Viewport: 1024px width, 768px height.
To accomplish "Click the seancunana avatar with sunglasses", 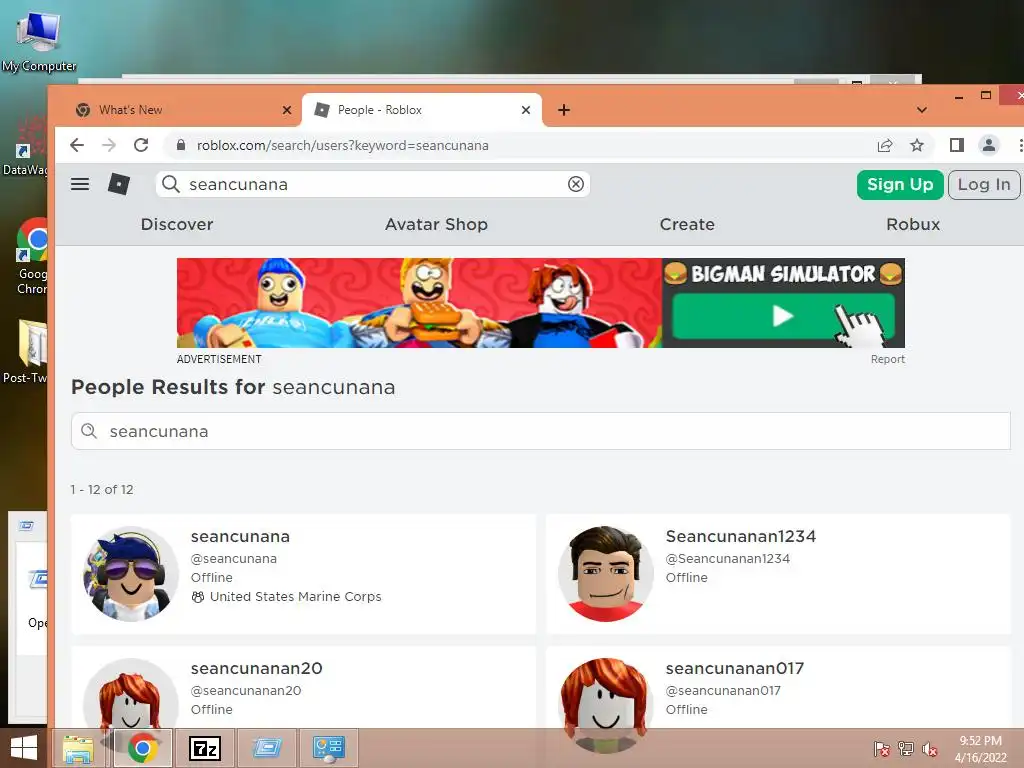I will [x=131, y=573].
